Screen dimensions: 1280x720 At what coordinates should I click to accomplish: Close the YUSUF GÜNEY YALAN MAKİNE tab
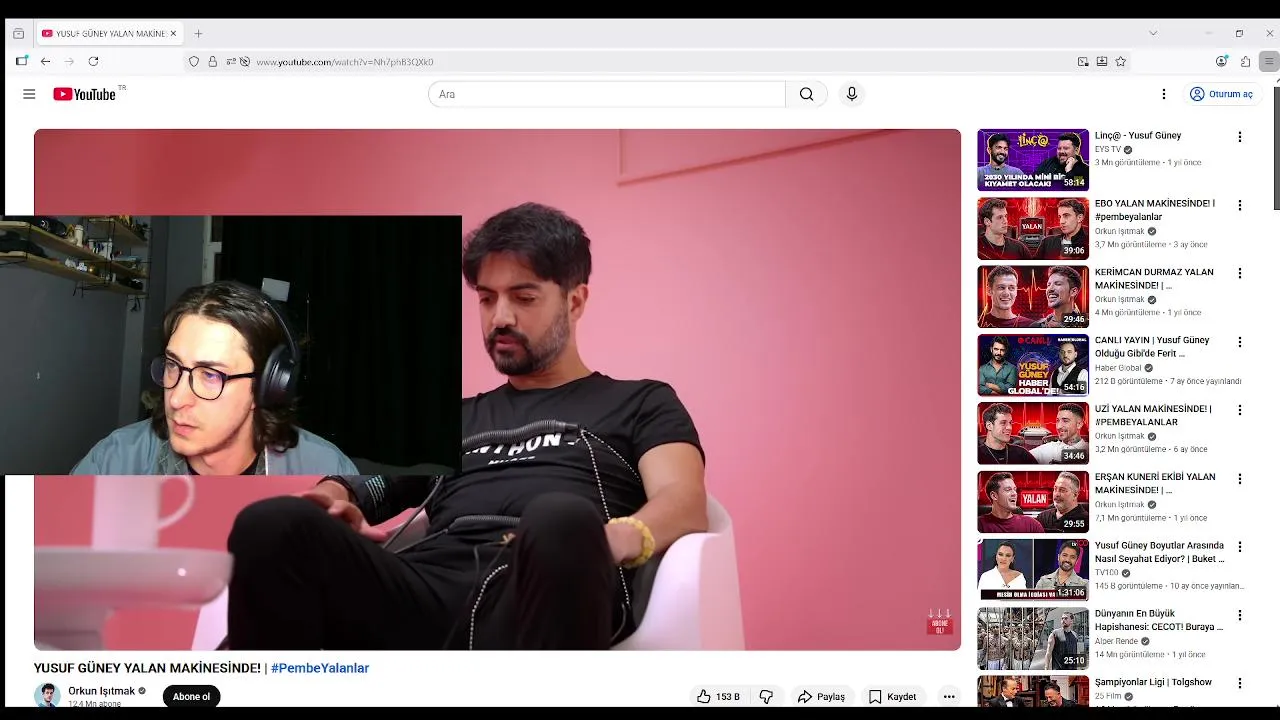click(173, 33)
